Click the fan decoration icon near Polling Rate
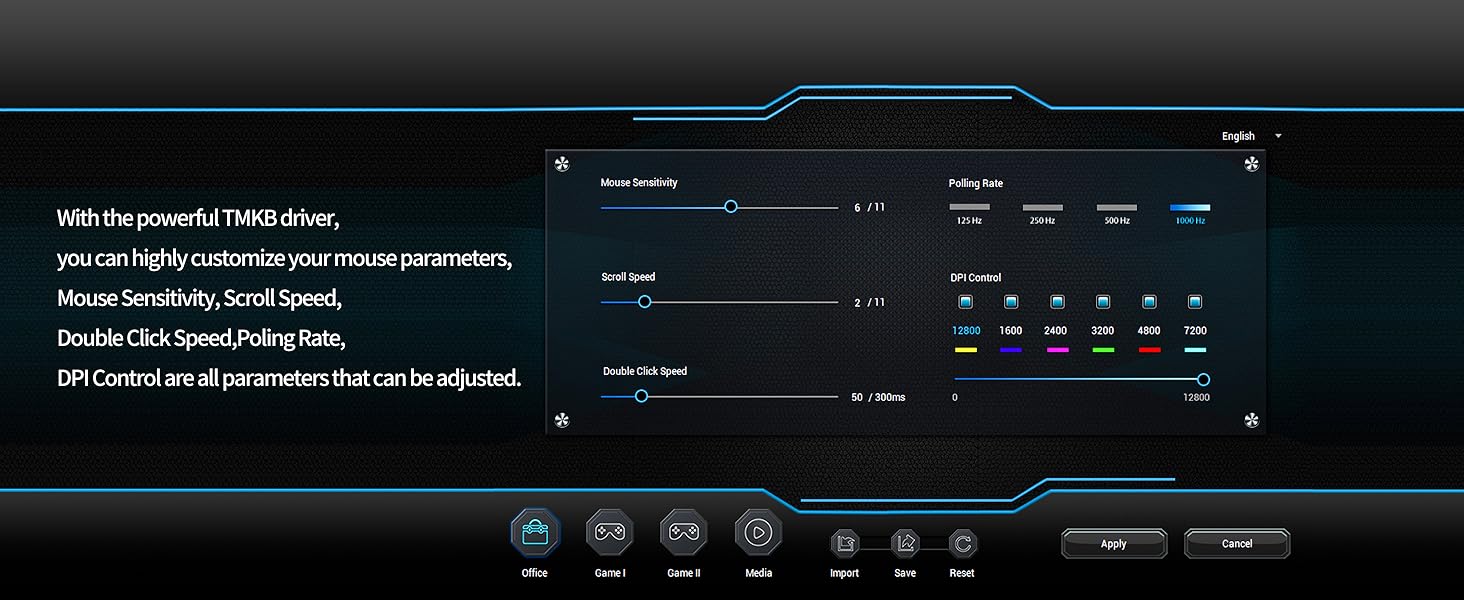 (1251, 163)
